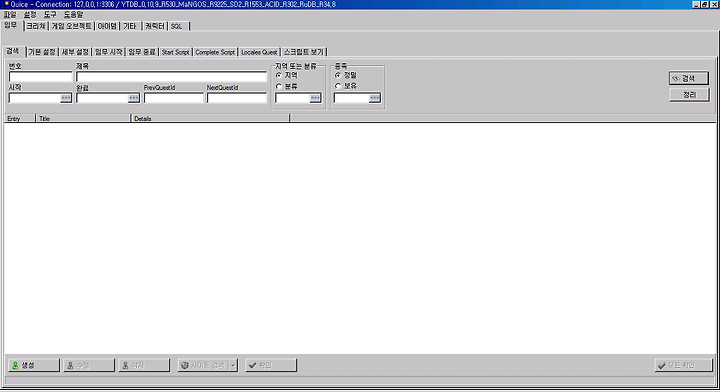Screen dimensions: 720x392
Task: Focus the 제목 title input field
Action: coord(171,77)
